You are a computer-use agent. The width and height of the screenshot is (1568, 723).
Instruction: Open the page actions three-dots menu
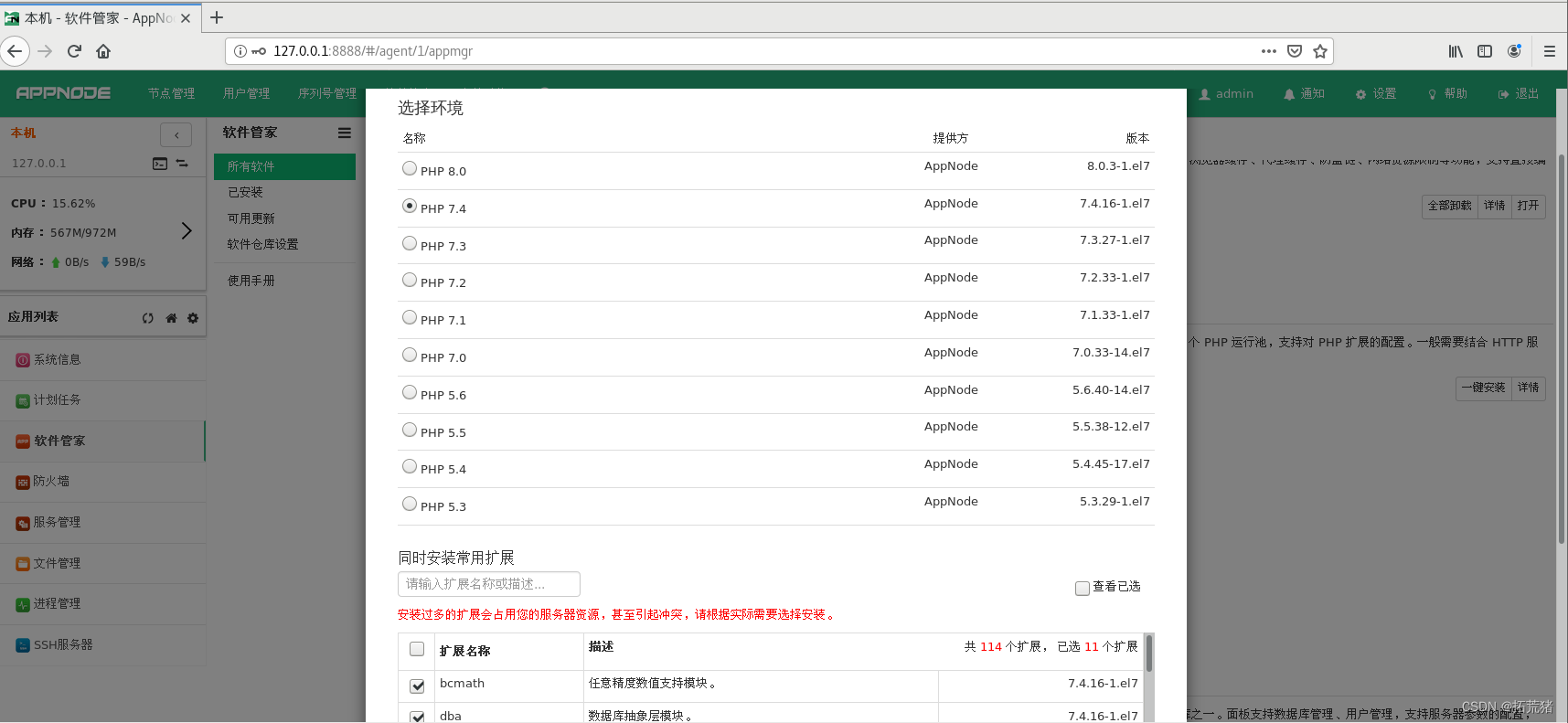point(1268,51)
